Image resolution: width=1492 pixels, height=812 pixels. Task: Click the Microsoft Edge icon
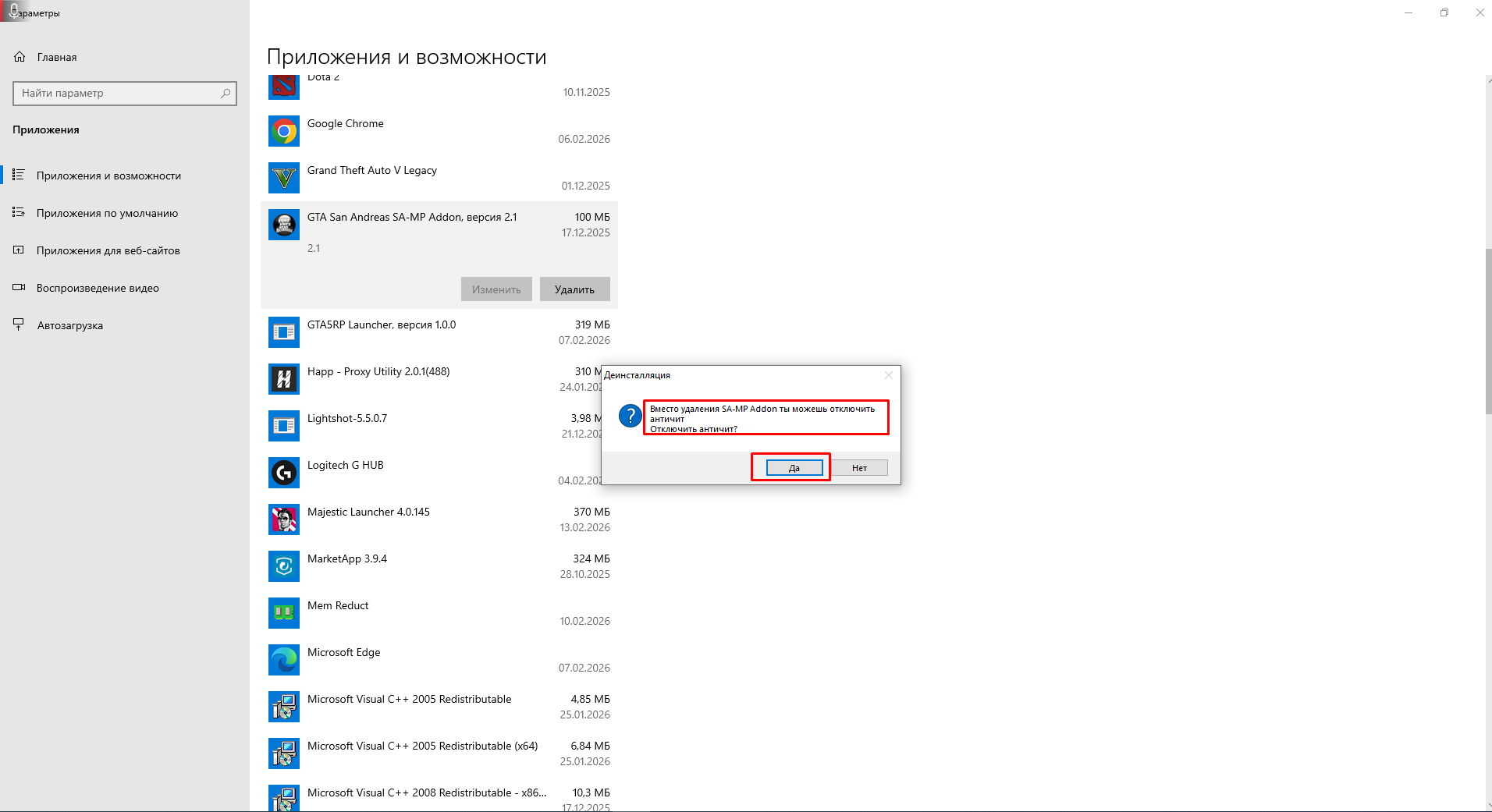click(x=284, y=660)
